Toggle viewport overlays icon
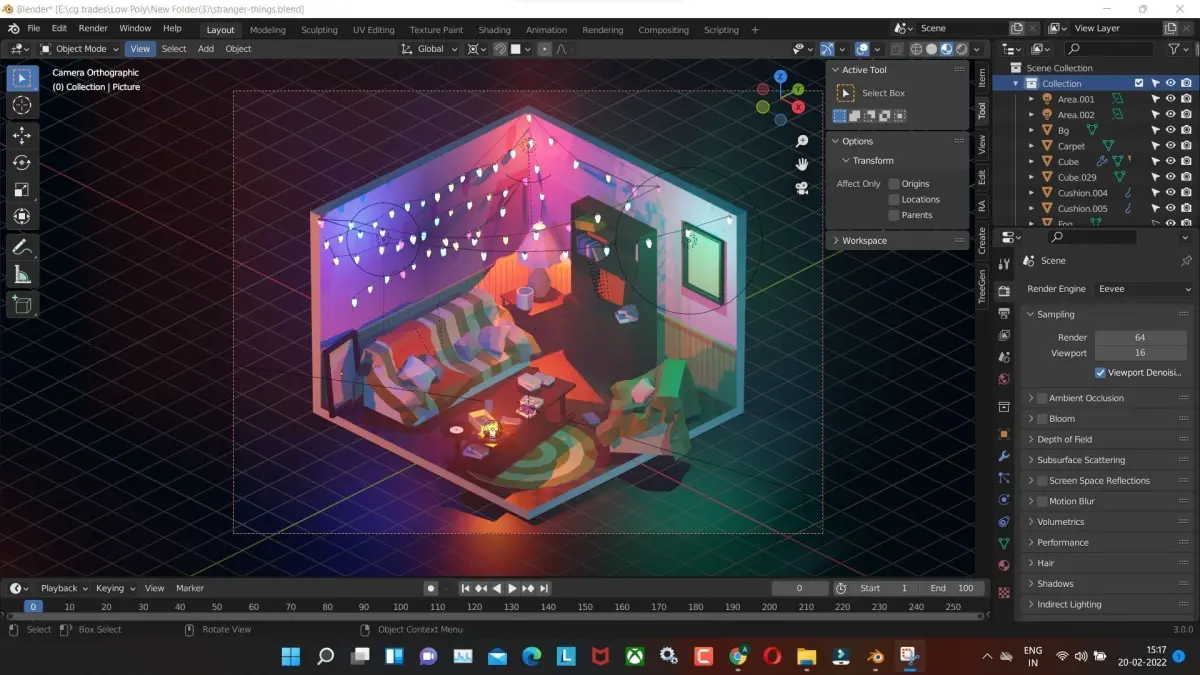The width and height of the screenshot is (1200, 675). pyautogui.click(x=862, y=48)
